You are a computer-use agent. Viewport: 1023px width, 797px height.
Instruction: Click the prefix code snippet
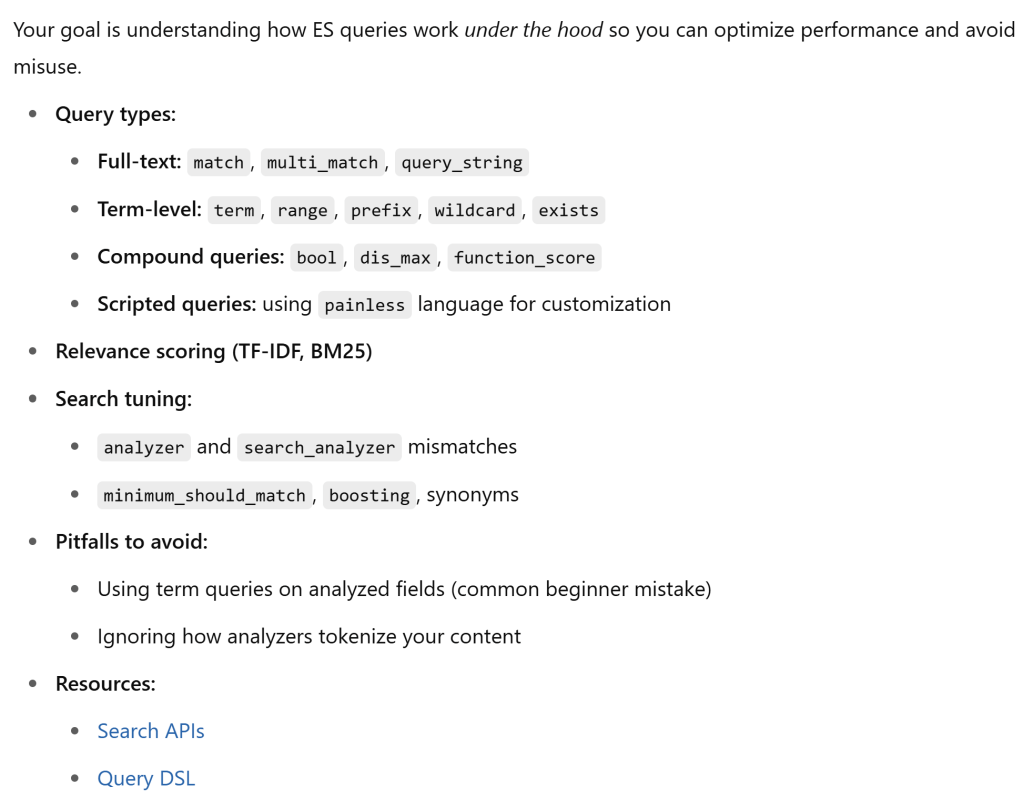click(381, 210)
